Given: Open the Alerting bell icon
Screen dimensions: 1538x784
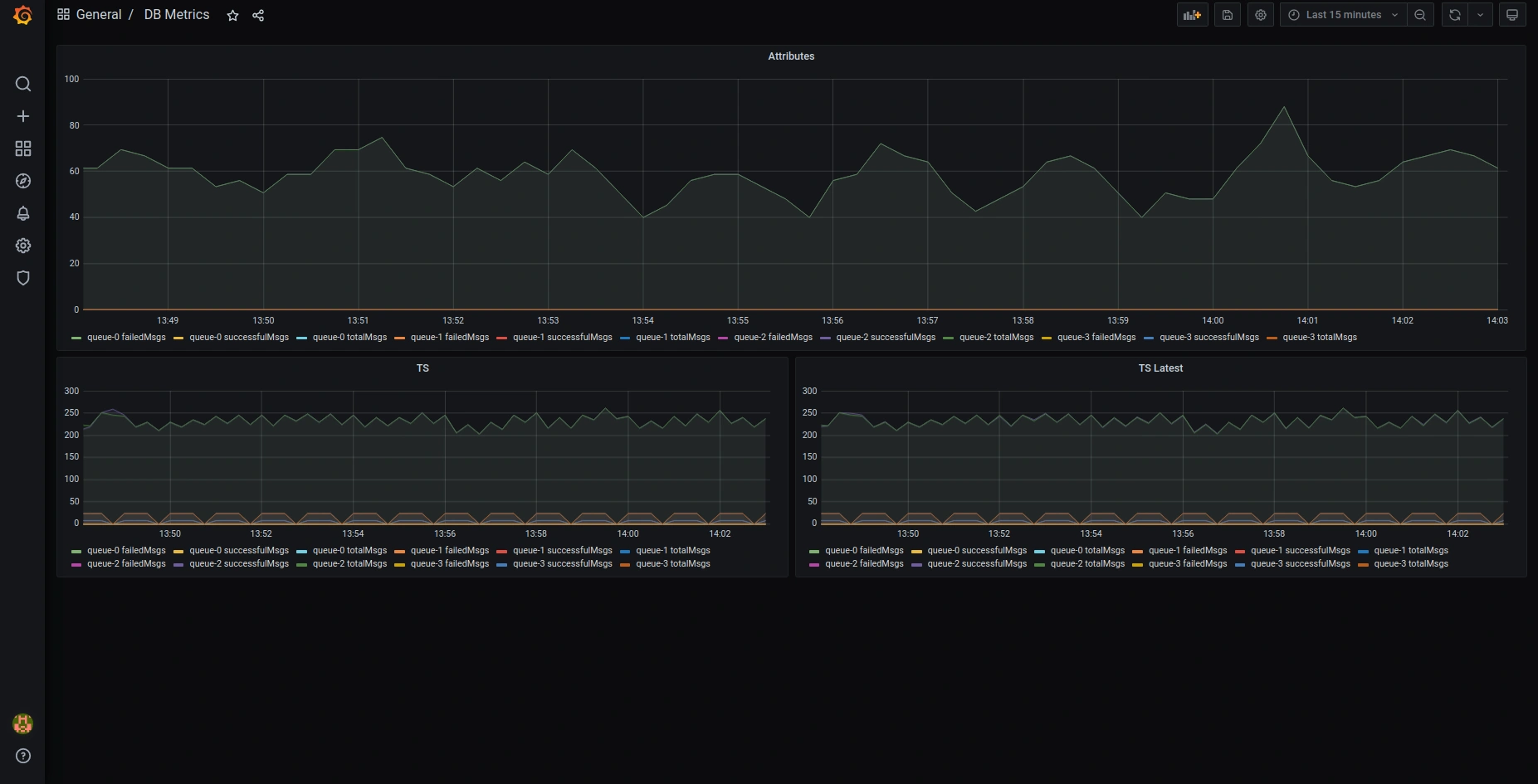Looking at the screenshot, I should tap(23, 213).
